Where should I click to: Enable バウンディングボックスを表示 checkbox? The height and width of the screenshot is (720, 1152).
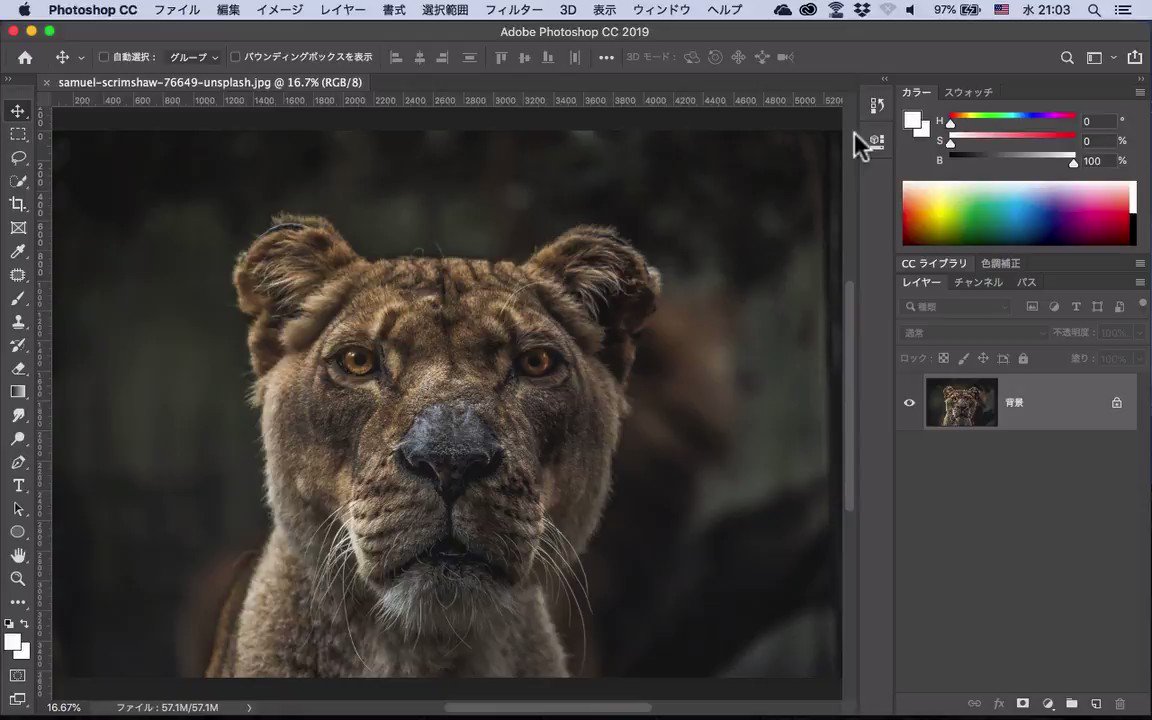(235, 58)
